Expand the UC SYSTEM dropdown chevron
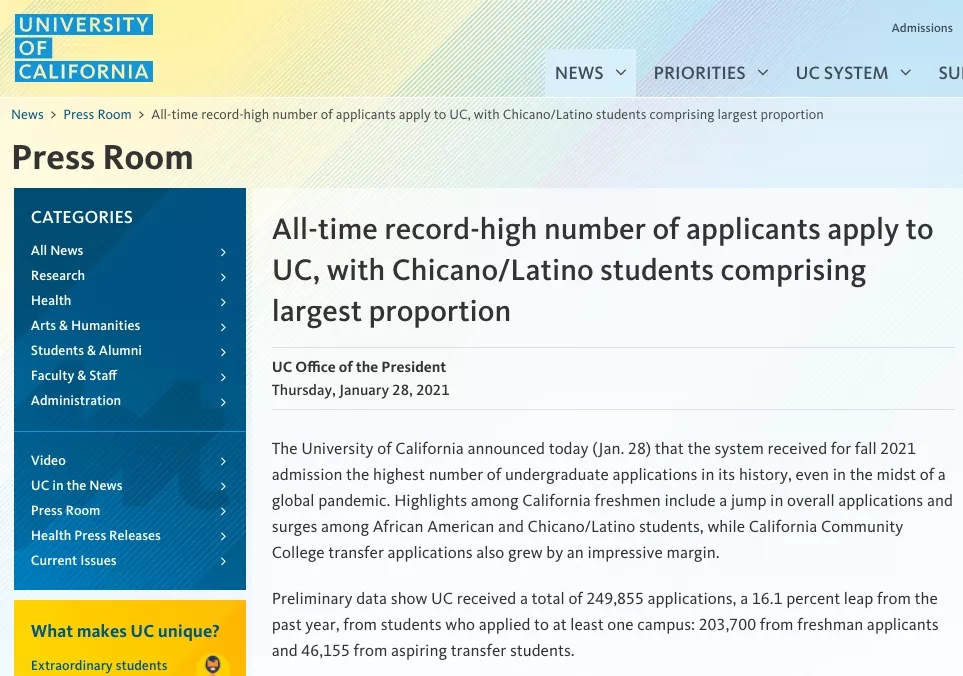This screenshot has height=676, width=963. [x=905, y=72]
